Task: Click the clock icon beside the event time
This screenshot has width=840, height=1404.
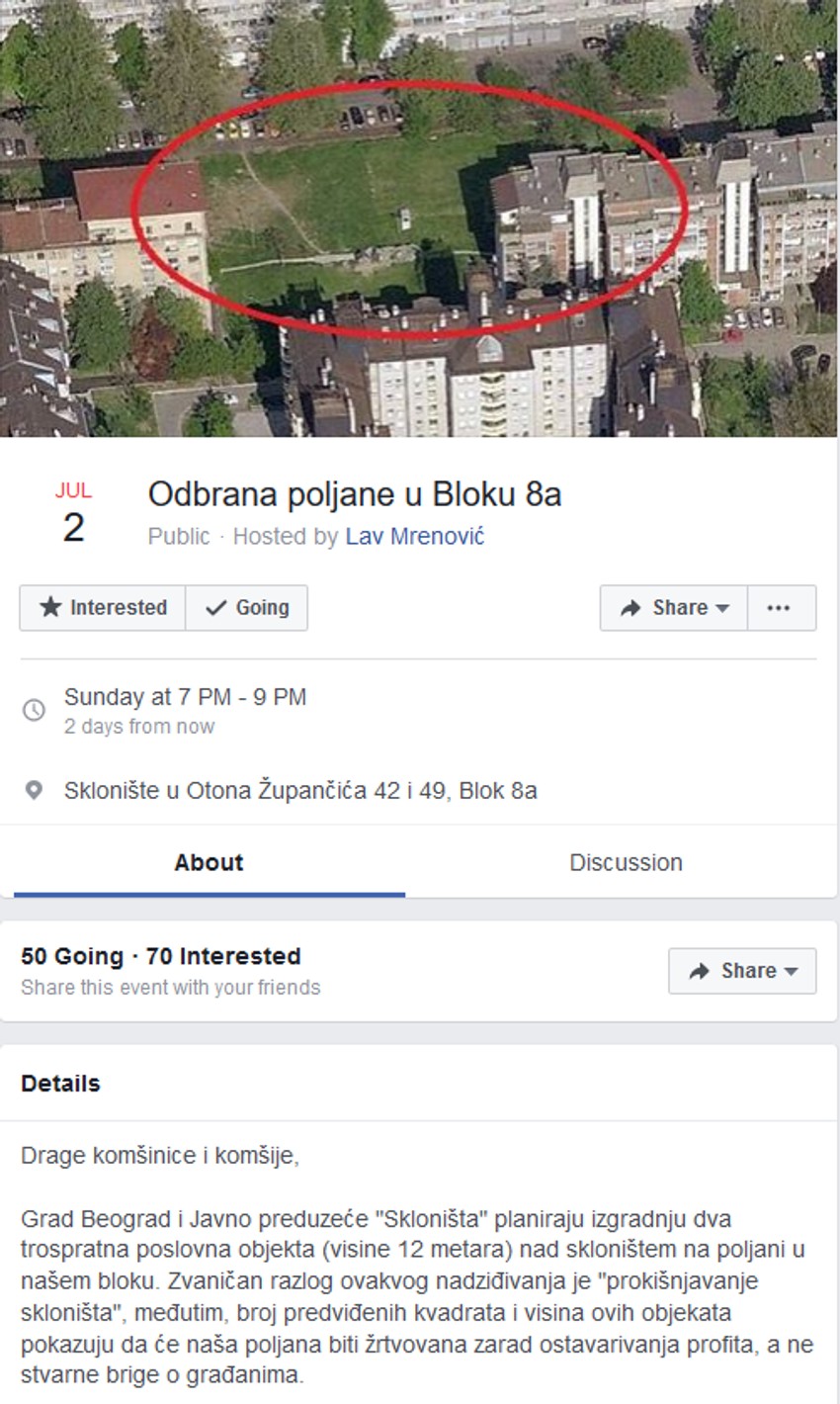Action: 35,707
